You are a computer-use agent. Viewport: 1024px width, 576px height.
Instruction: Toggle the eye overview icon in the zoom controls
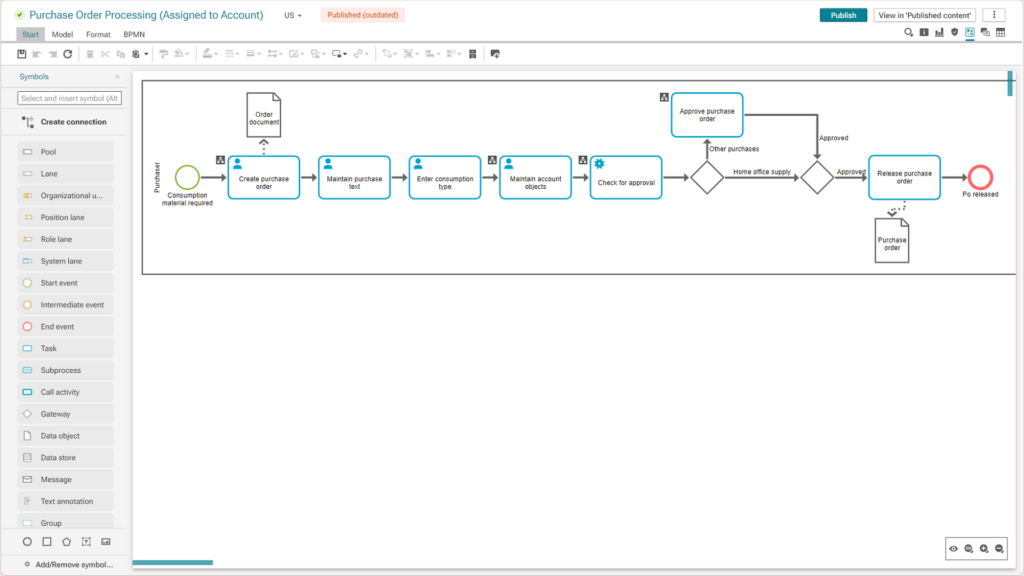[x=953, y=549]
